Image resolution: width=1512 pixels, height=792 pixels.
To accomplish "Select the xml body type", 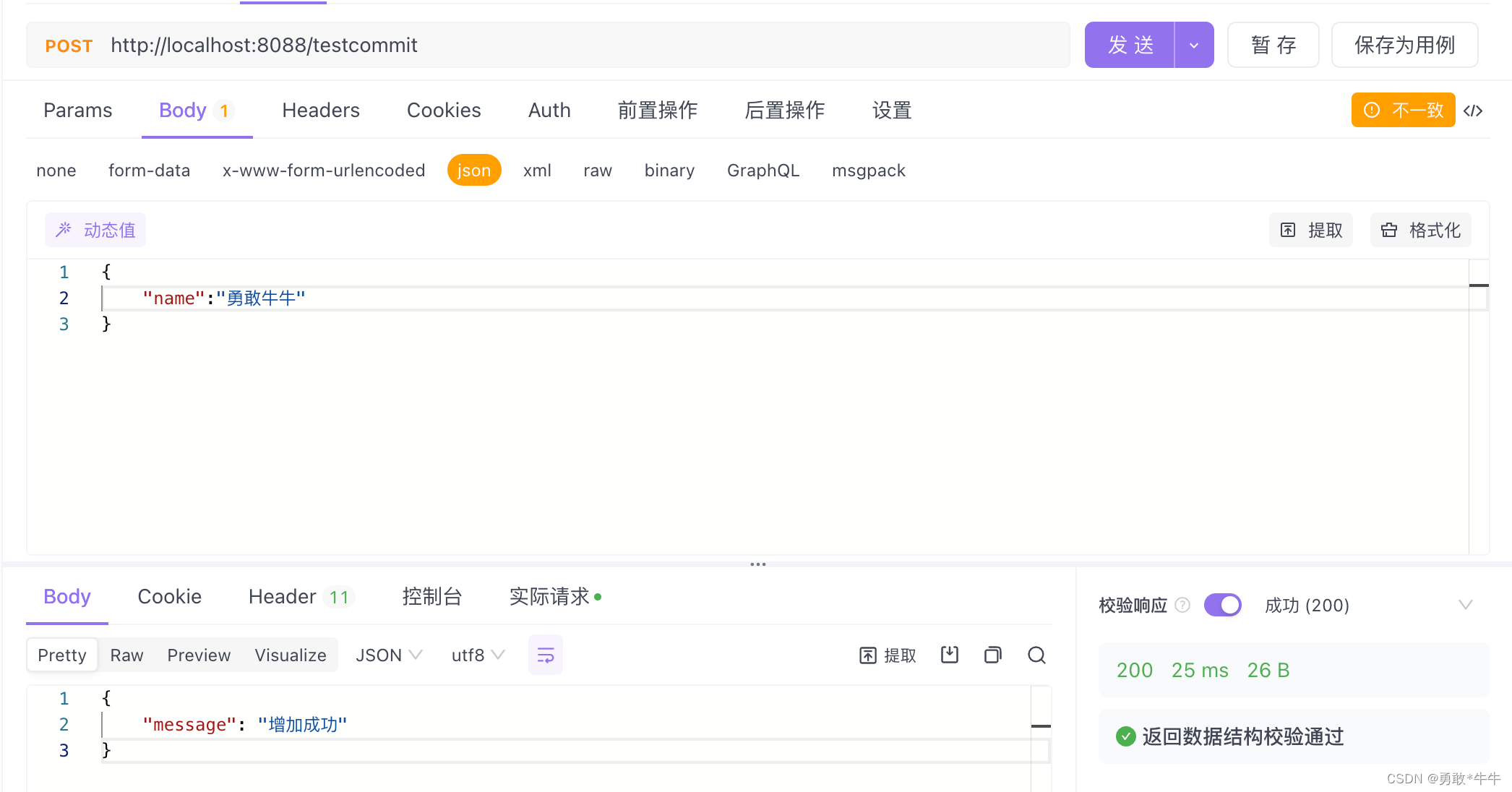I will pyautogui.click(x=537, y=171).
